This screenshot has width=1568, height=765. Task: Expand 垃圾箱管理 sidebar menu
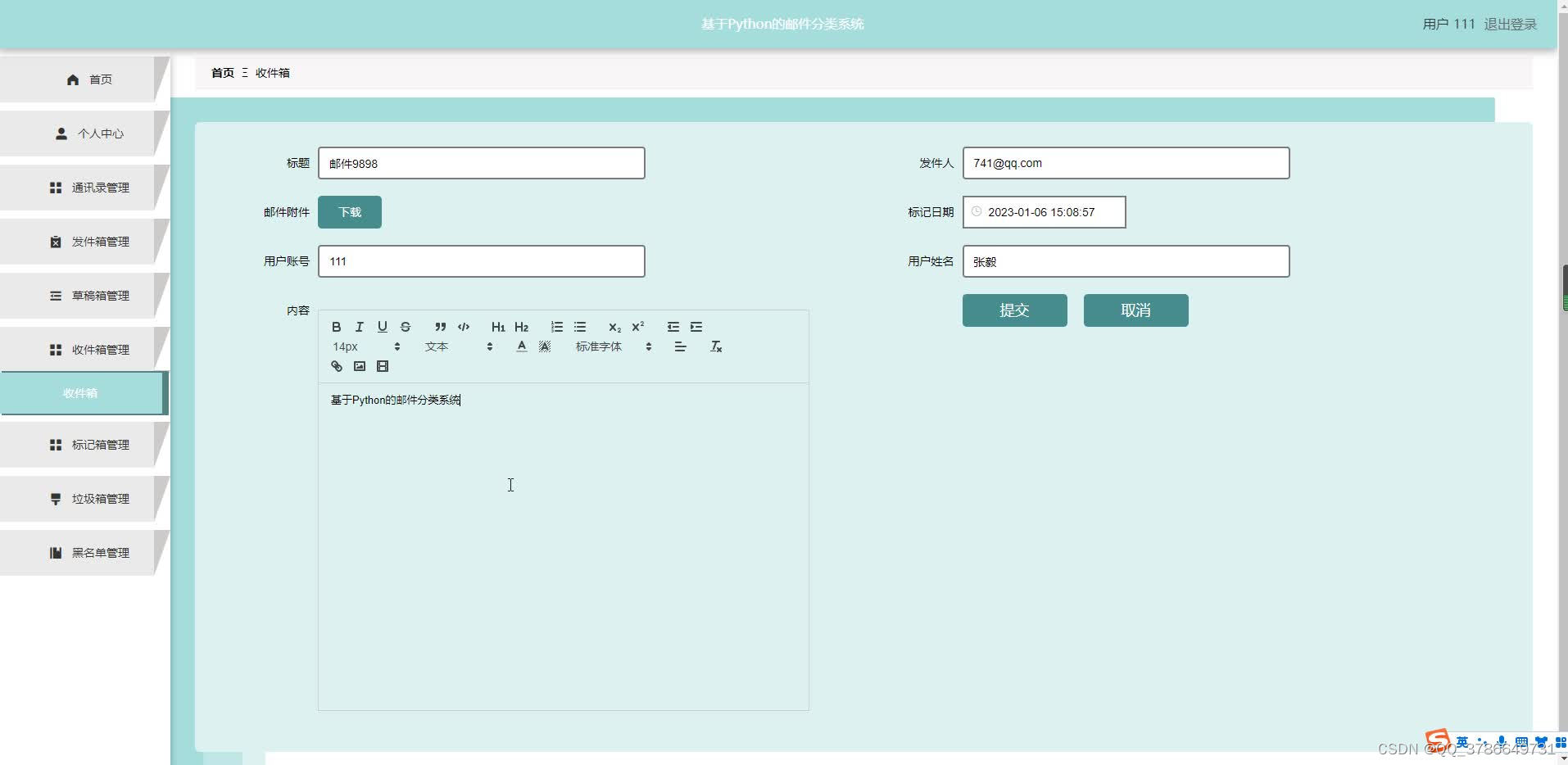(x=84, y=499)
